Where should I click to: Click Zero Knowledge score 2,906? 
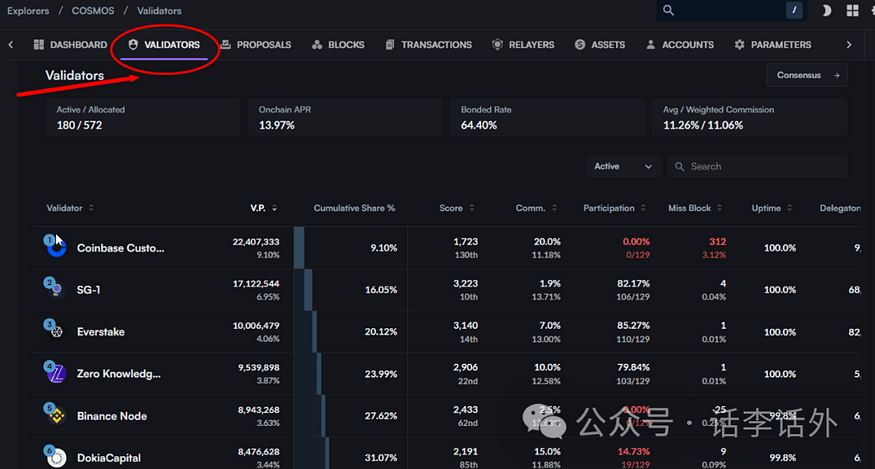click(x=465, y=367)
